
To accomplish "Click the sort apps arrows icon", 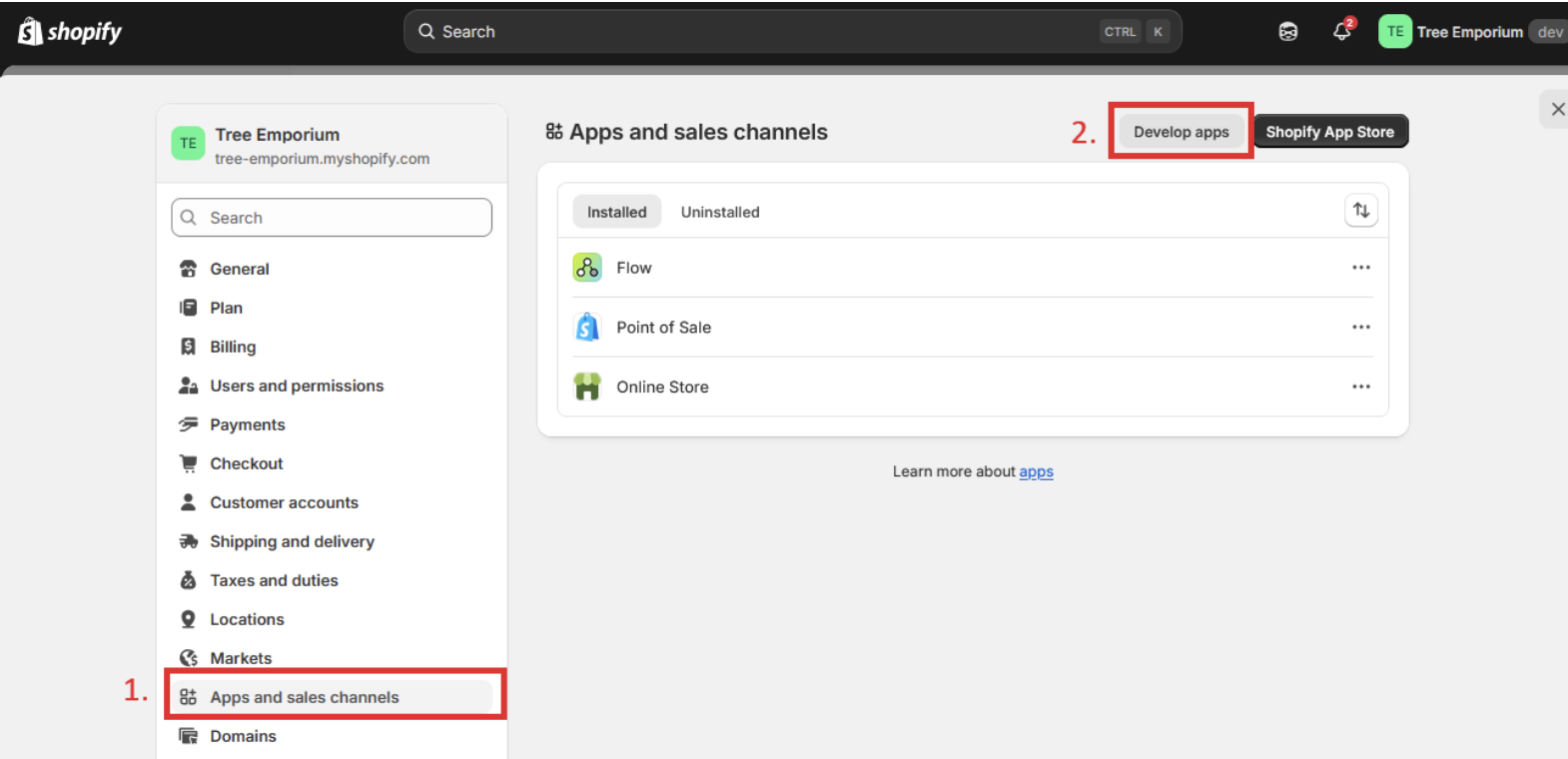I will [1361, 211].
